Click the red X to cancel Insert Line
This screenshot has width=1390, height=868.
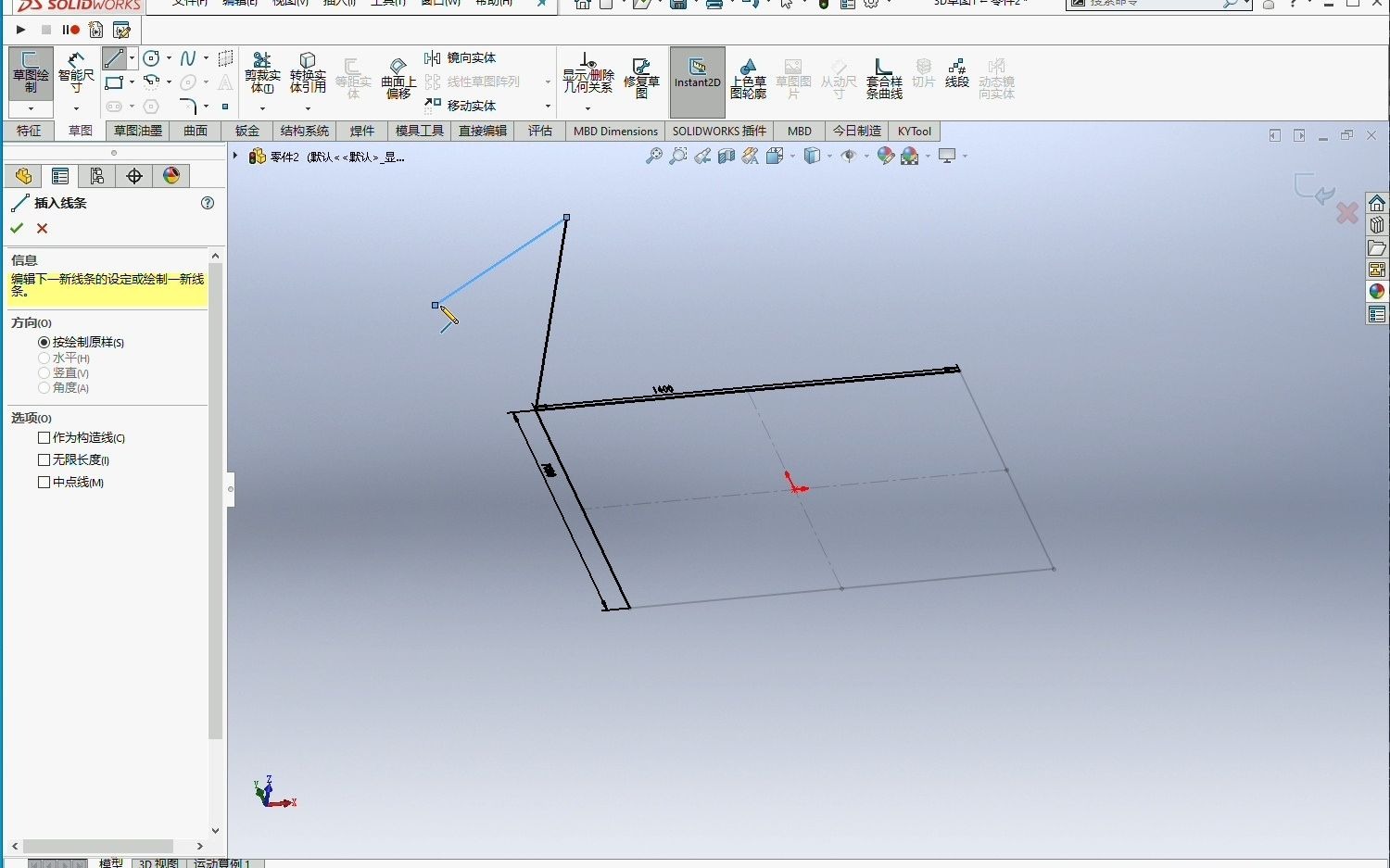point(42,228)
